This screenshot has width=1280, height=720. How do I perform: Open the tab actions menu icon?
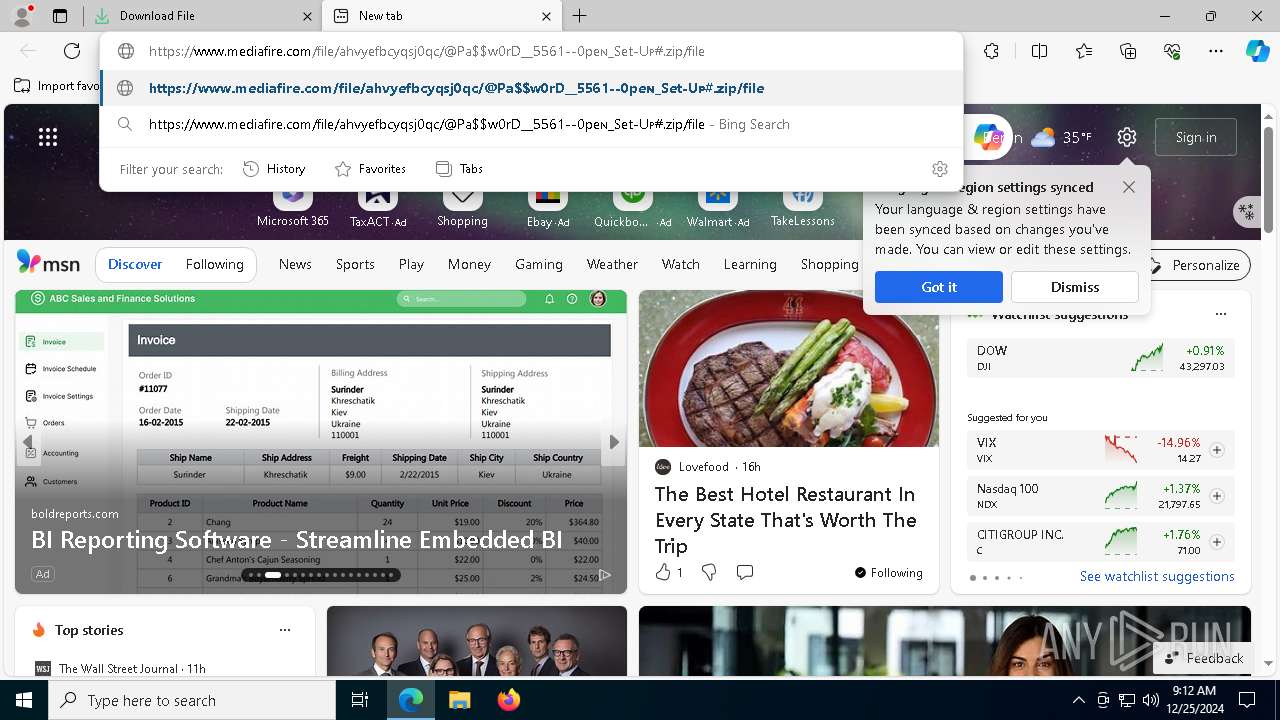tap(60, 16)
